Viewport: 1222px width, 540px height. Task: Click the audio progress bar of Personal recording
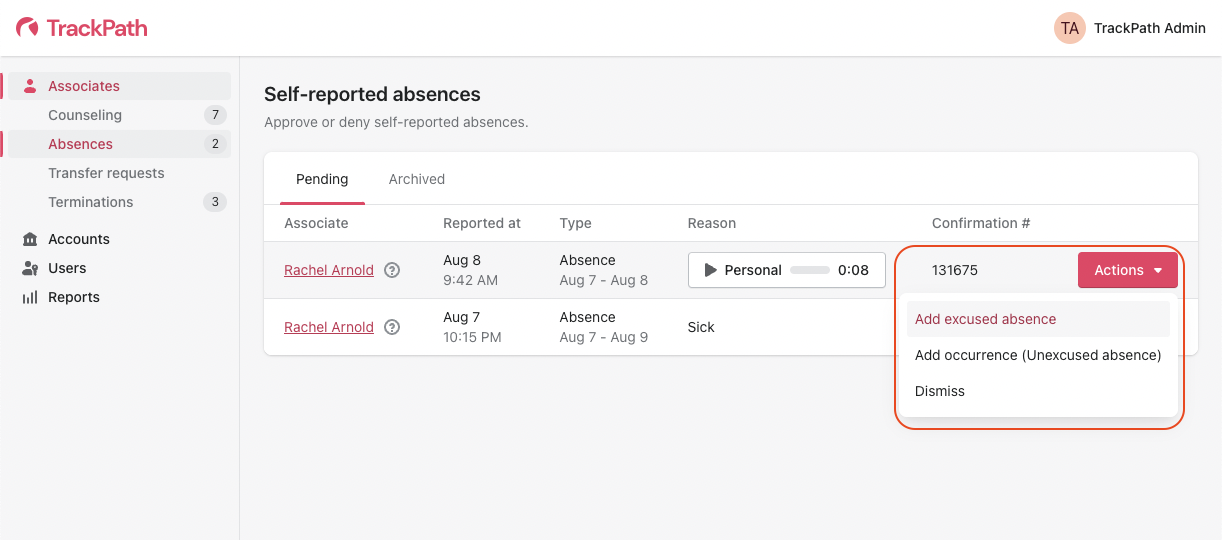[810, 270]
